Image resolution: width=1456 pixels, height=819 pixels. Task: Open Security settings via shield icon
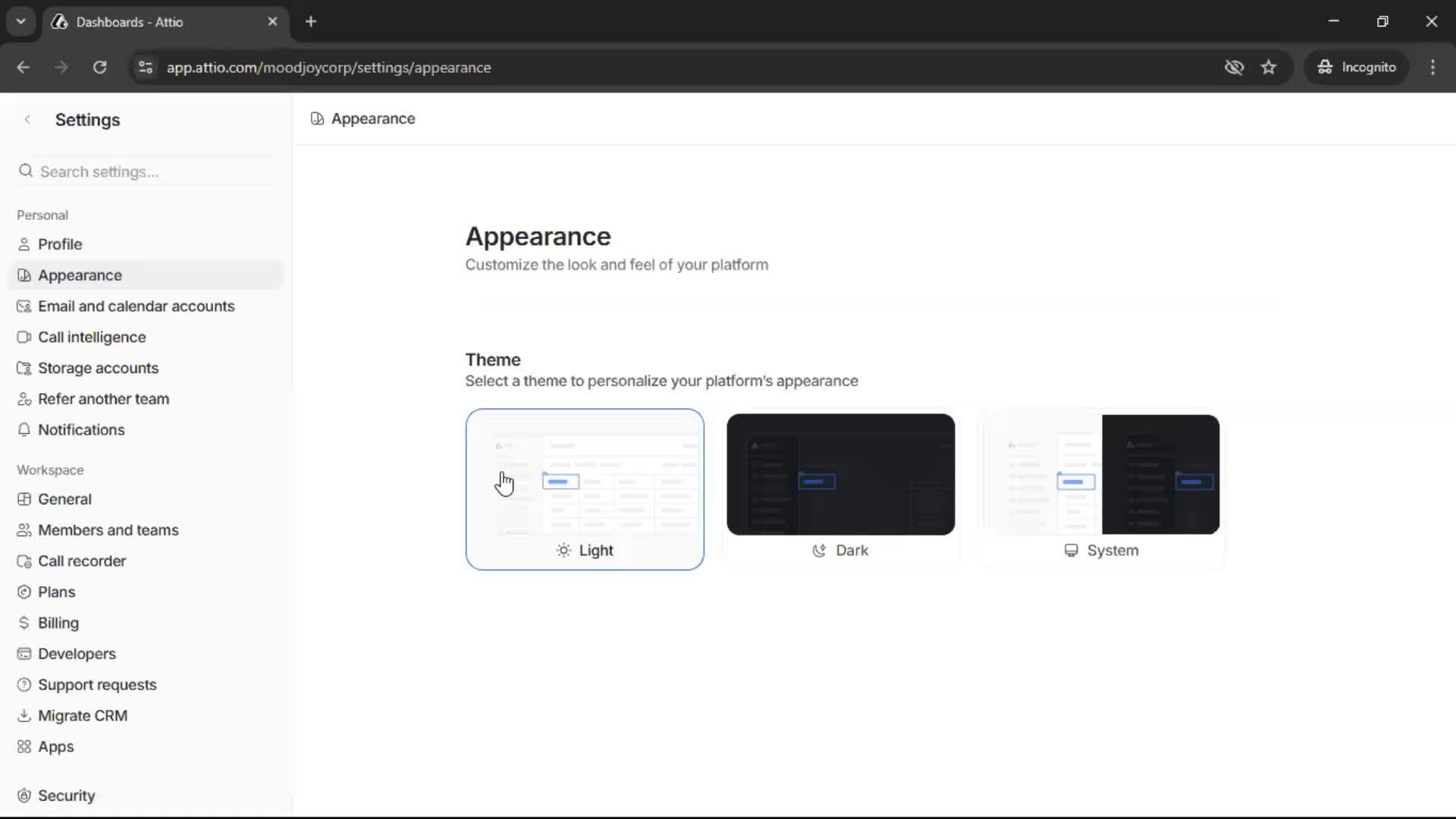coord(24,795)
